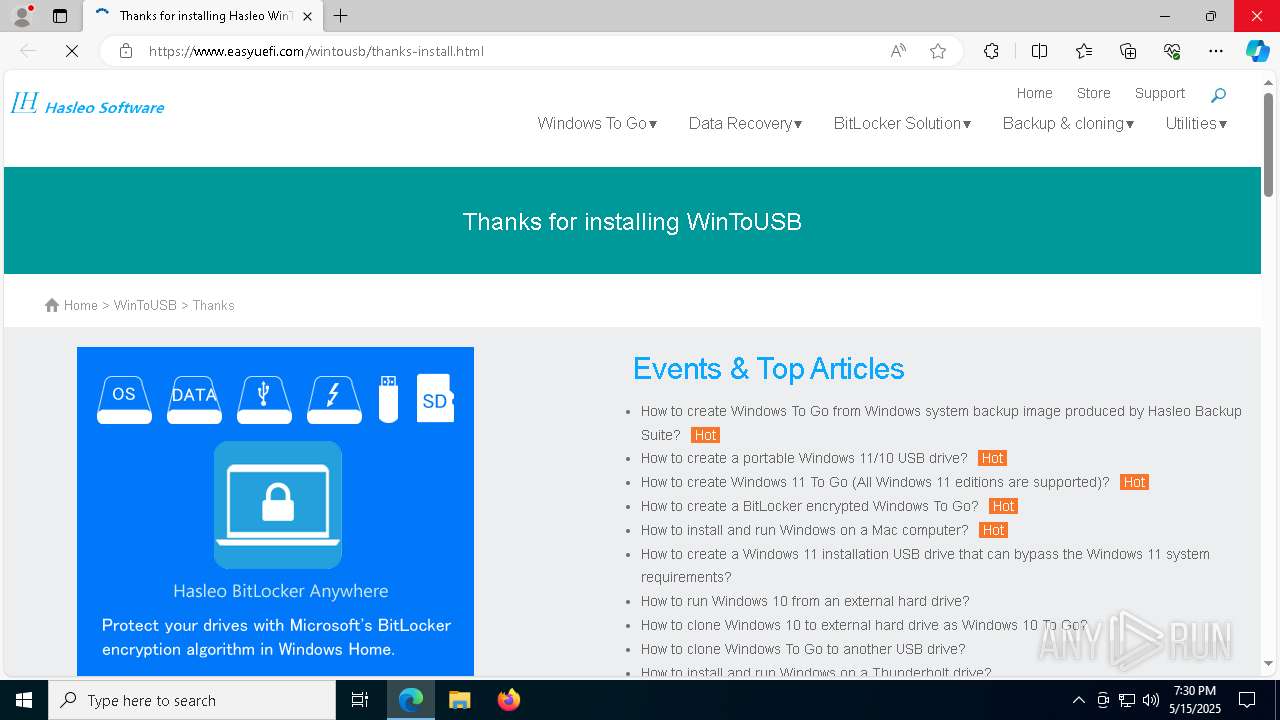The image size is (1280, 720).
Task: Open the Copilot sidebar icon
Action: (1258, 51)
